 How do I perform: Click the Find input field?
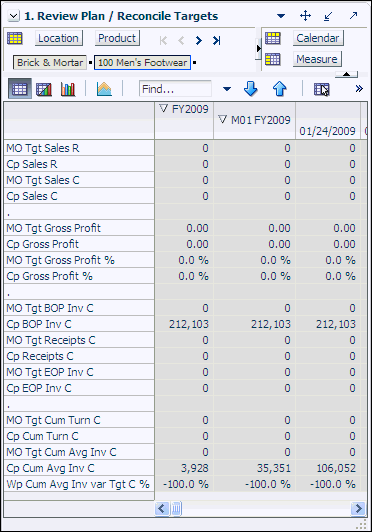pos(175,89)
